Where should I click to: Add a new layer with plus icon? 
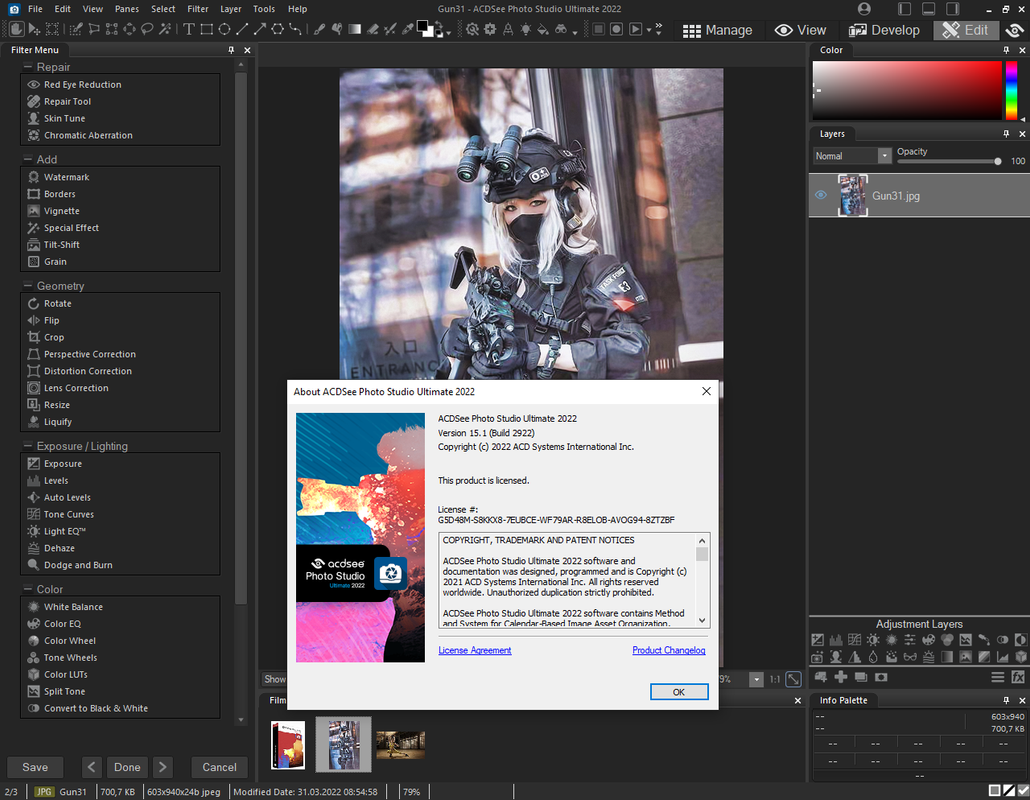coord(840,677)
